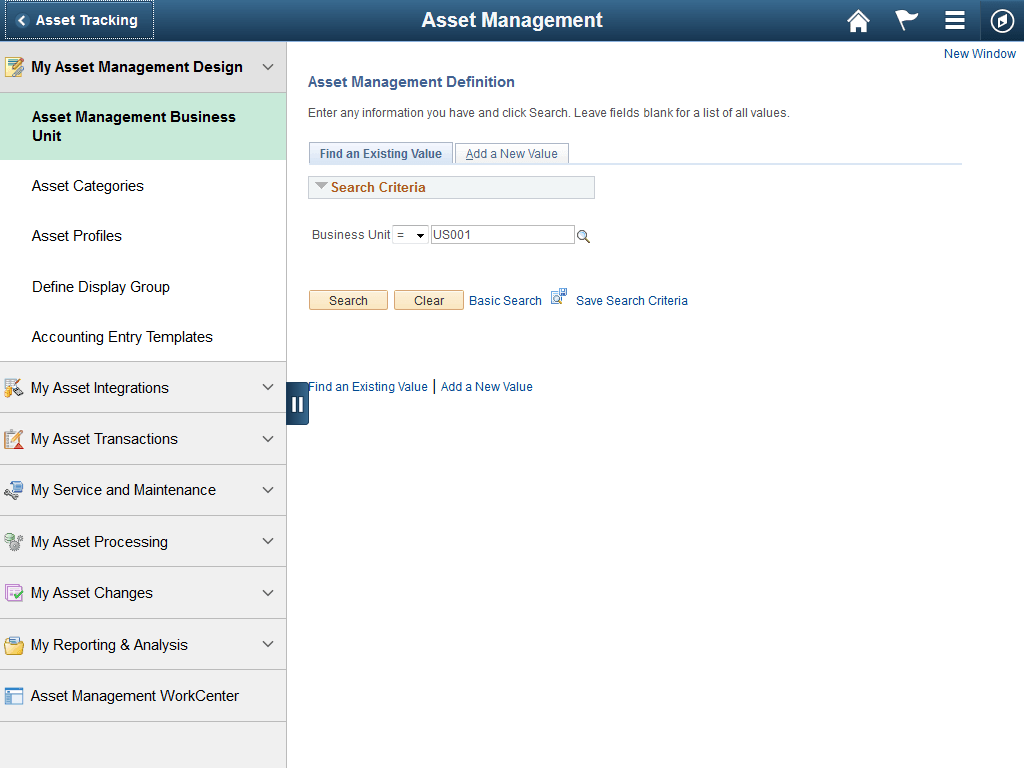Toggle the sidebar pause control
1024x768 pixels.
coord(297,403)
